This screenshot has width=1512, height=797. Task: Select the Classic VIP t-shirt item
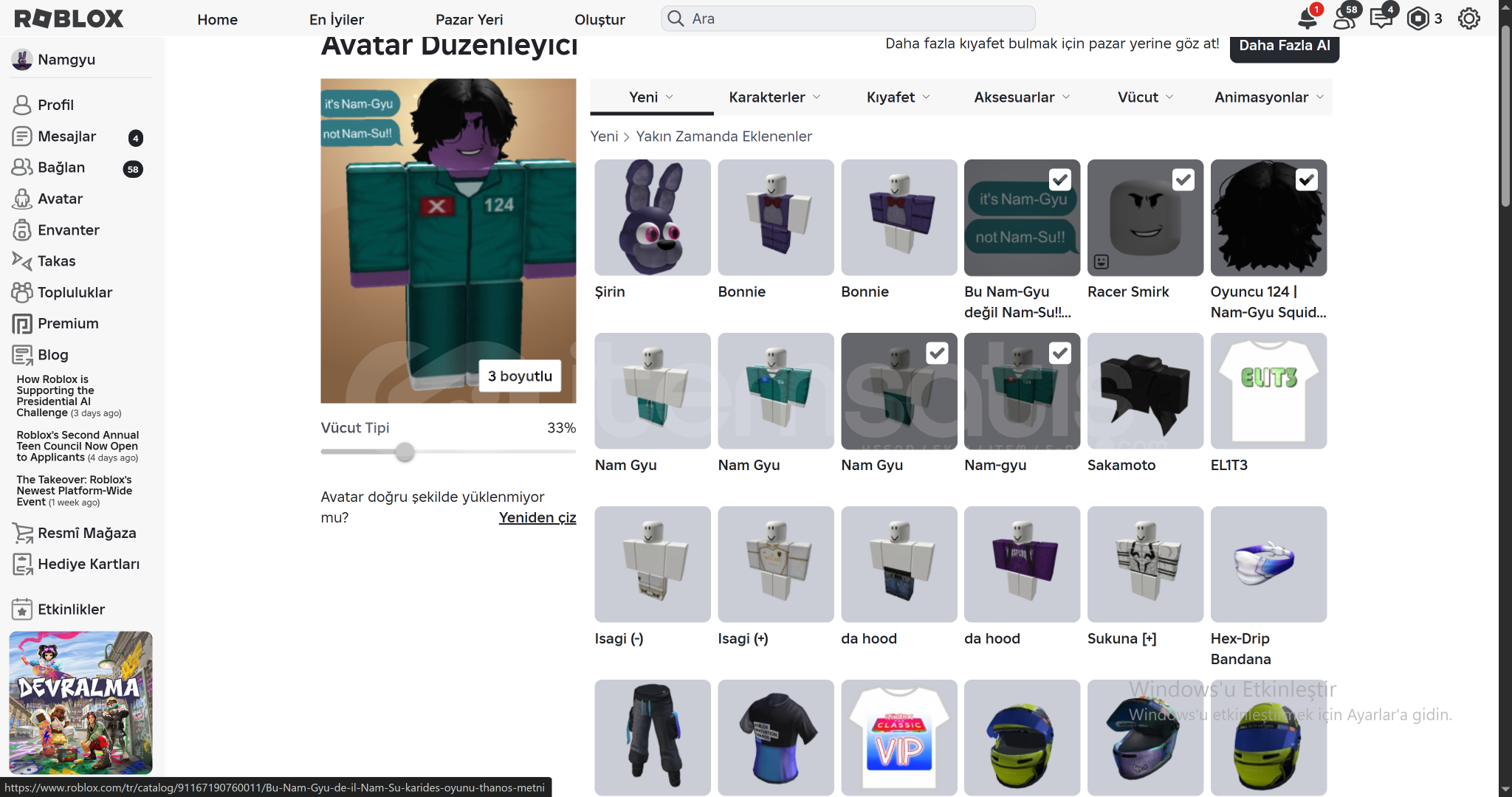tap(898, 738)
